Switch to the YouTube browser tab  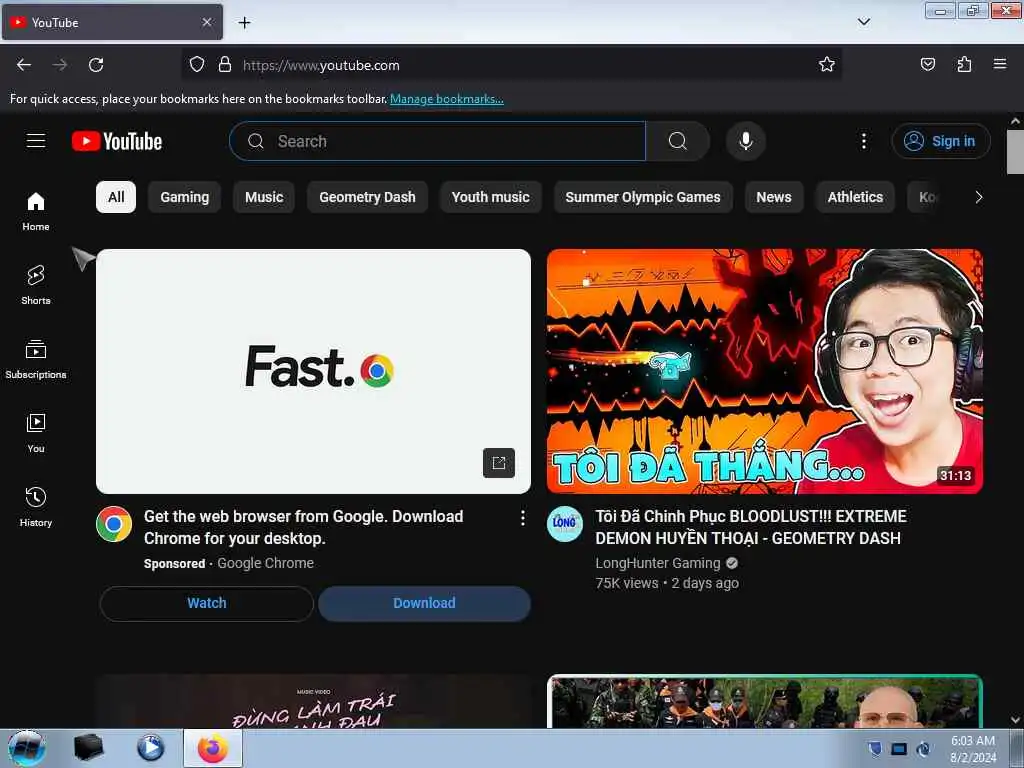pyautogui.click(x=112, y=23)
